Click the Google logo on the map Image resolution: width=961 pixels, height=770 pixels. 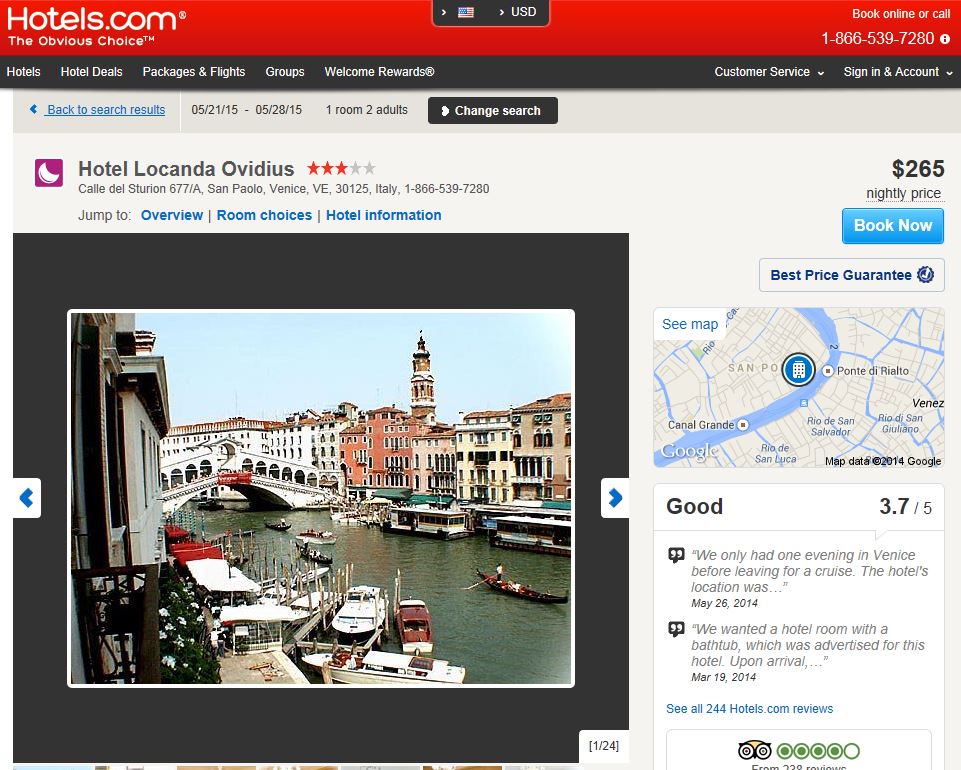pyautogui.click(x=689, y=452)
